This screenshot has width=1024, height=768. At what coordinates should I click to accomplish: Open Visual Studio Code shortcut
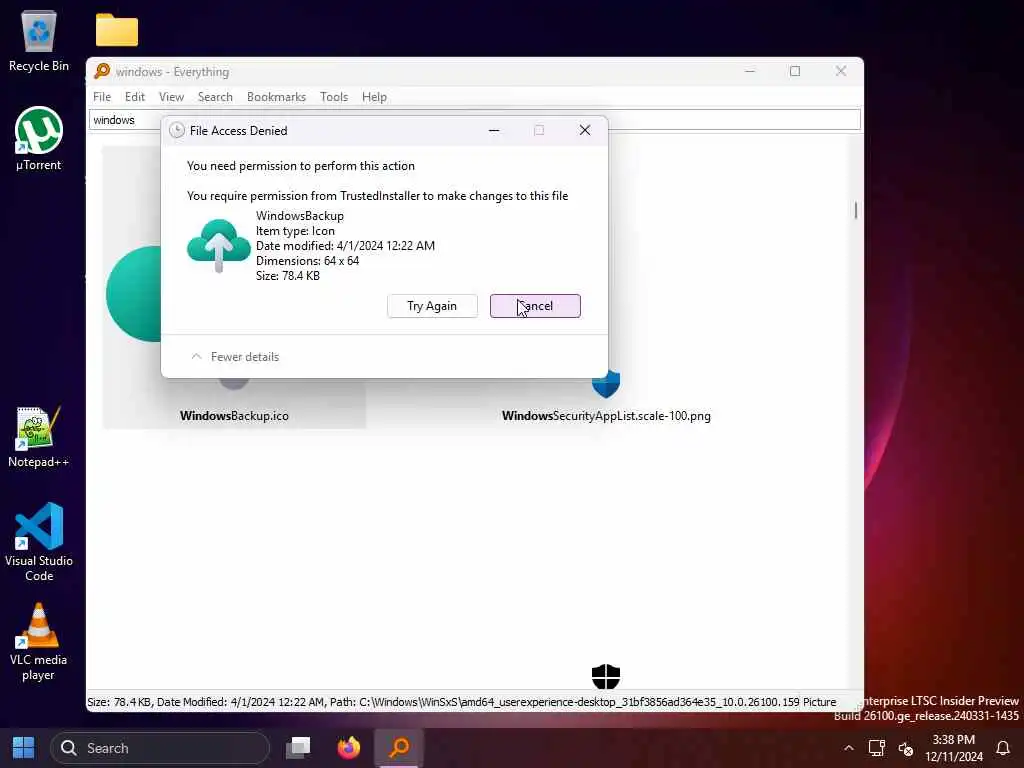39,541
